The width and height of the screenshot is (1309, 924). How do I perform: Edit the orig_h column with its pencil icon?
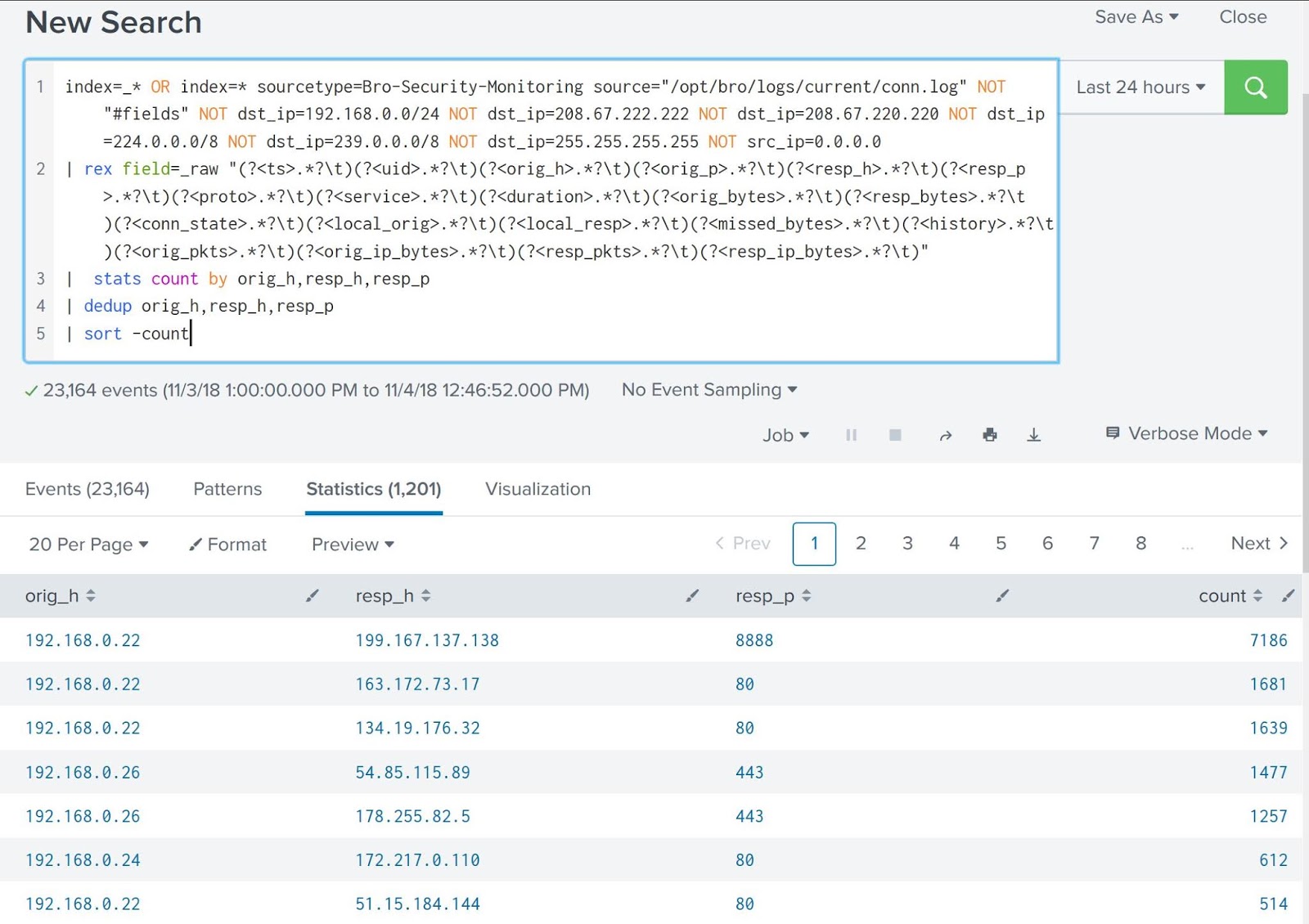click(312, 596)
